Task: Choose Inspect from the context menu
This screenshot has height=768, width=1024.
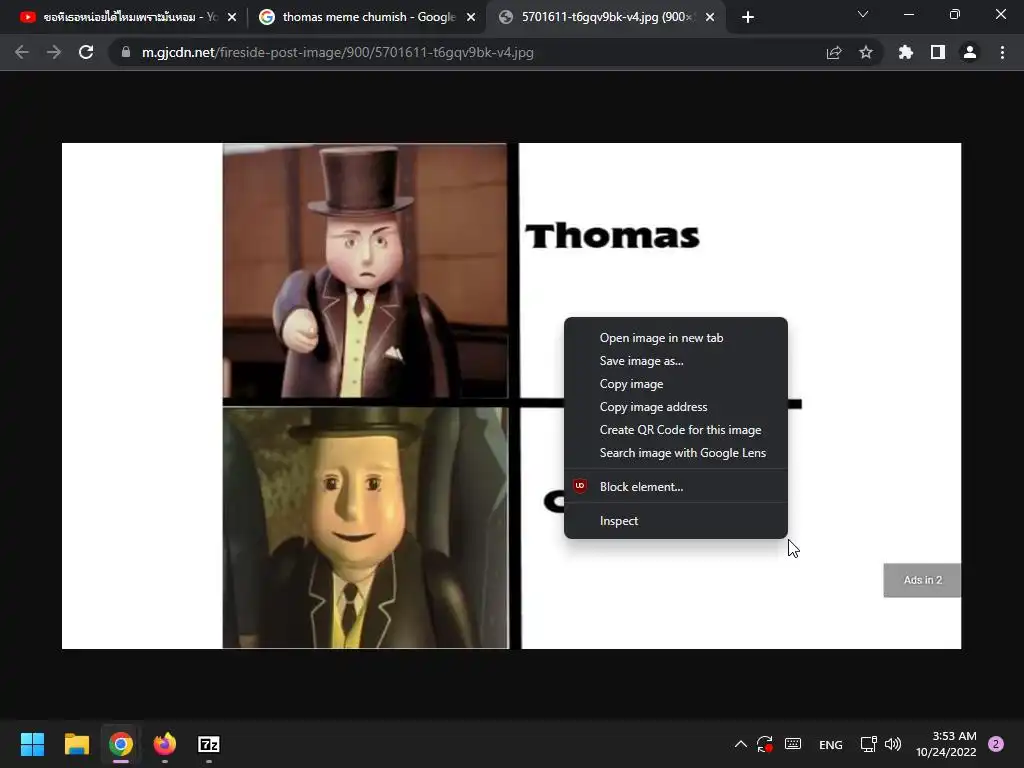Action: [676, 520]
